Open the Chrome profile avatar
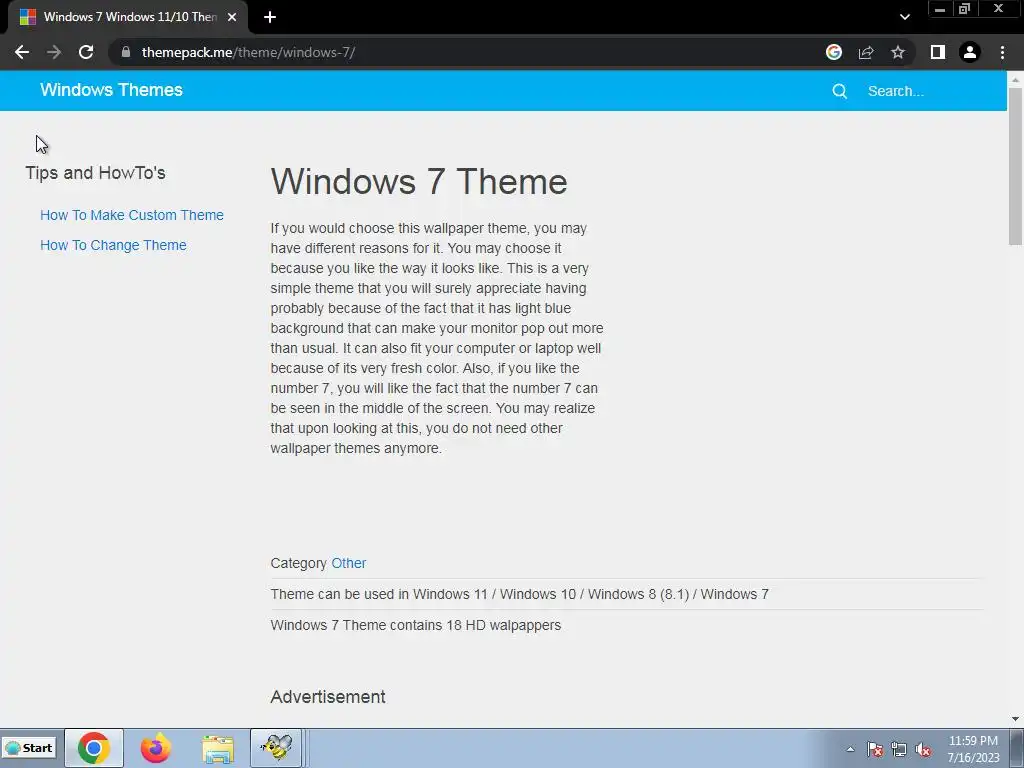The width and height of the screenshot is (1024, 768). pyautogui.click(x=970, y=52)
